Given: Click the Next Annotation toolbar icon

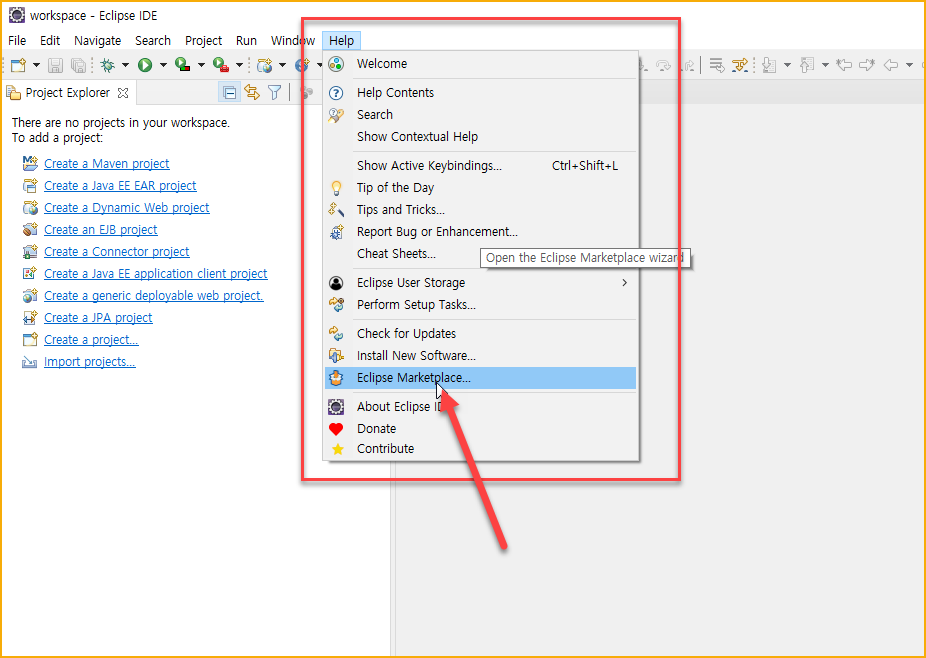Looking at the screenshot, I should click(769, 65).
